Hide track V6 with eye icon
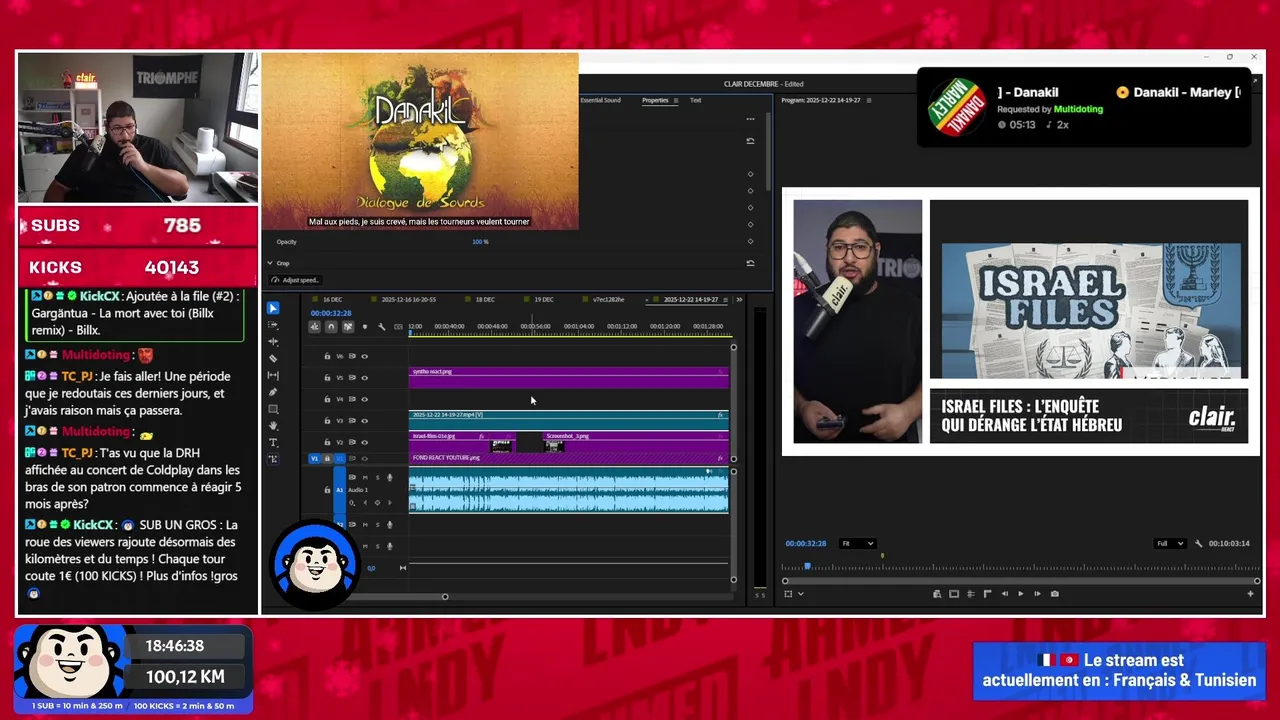The width and height of the screenshot is (1280, 720). coord(364,356)
